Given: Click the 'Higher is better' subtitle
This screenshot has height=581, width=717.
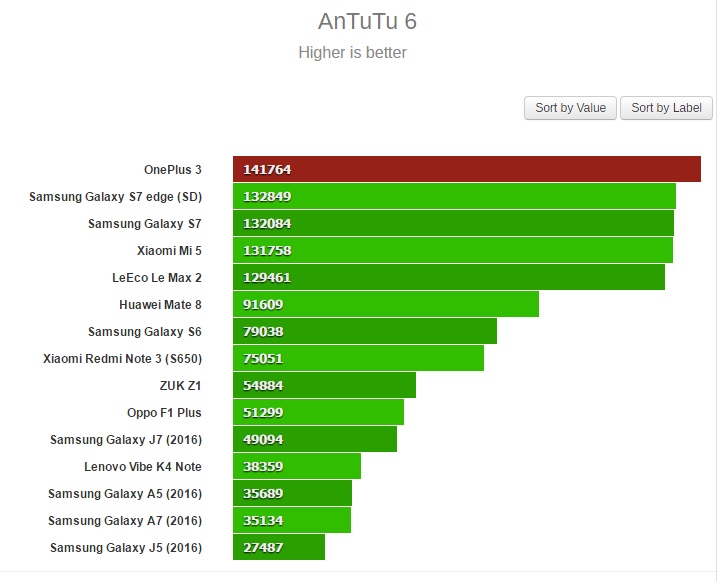Looking at the screenshot, I should (352, 53).
